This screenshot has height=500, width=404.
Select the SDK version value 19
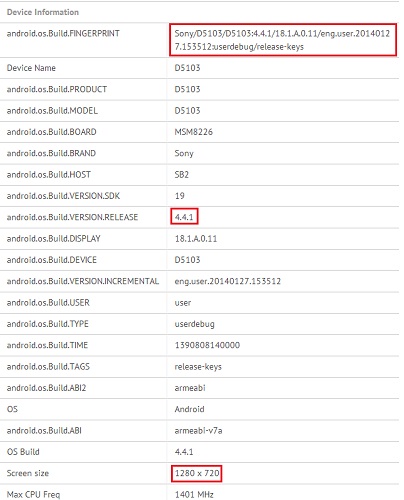pyautogui.click(x=179, y=196)
